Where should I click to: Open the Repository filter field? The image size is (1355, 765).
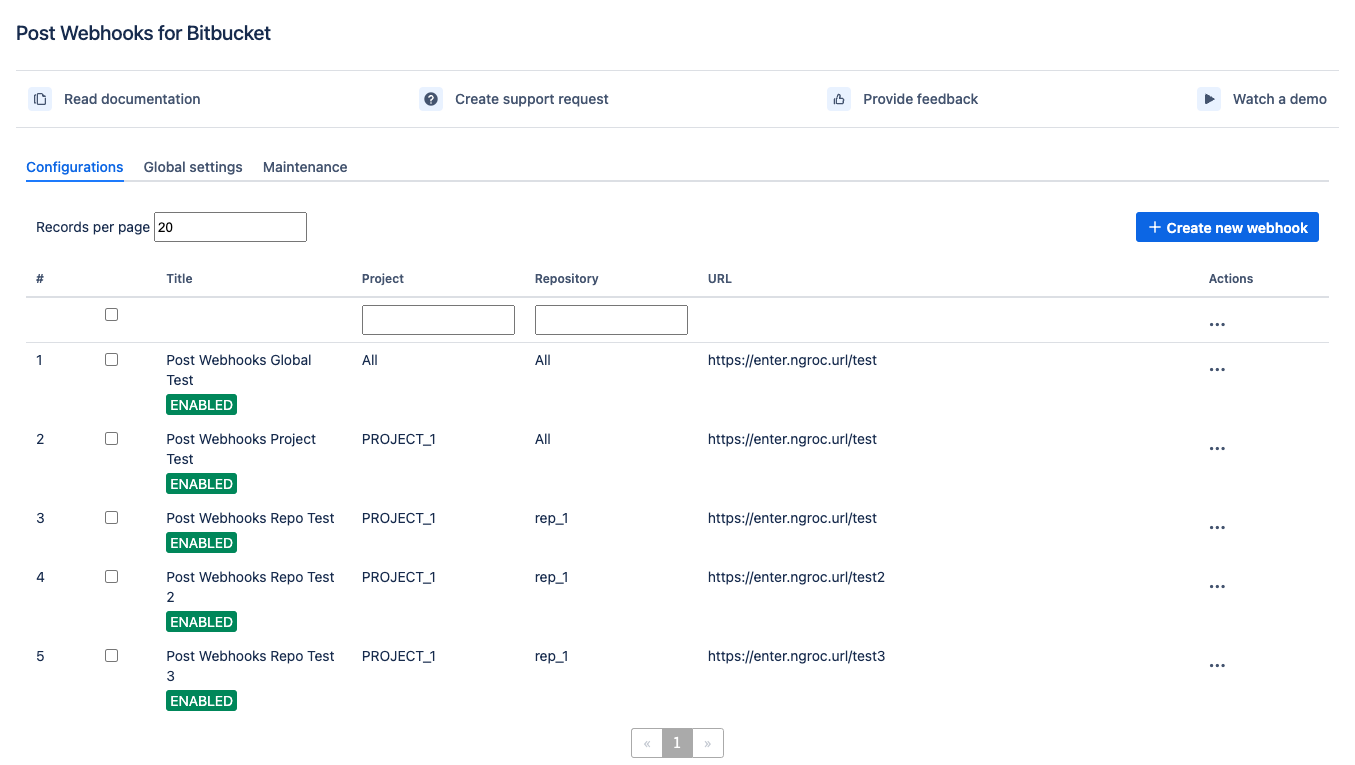point(611,320)
